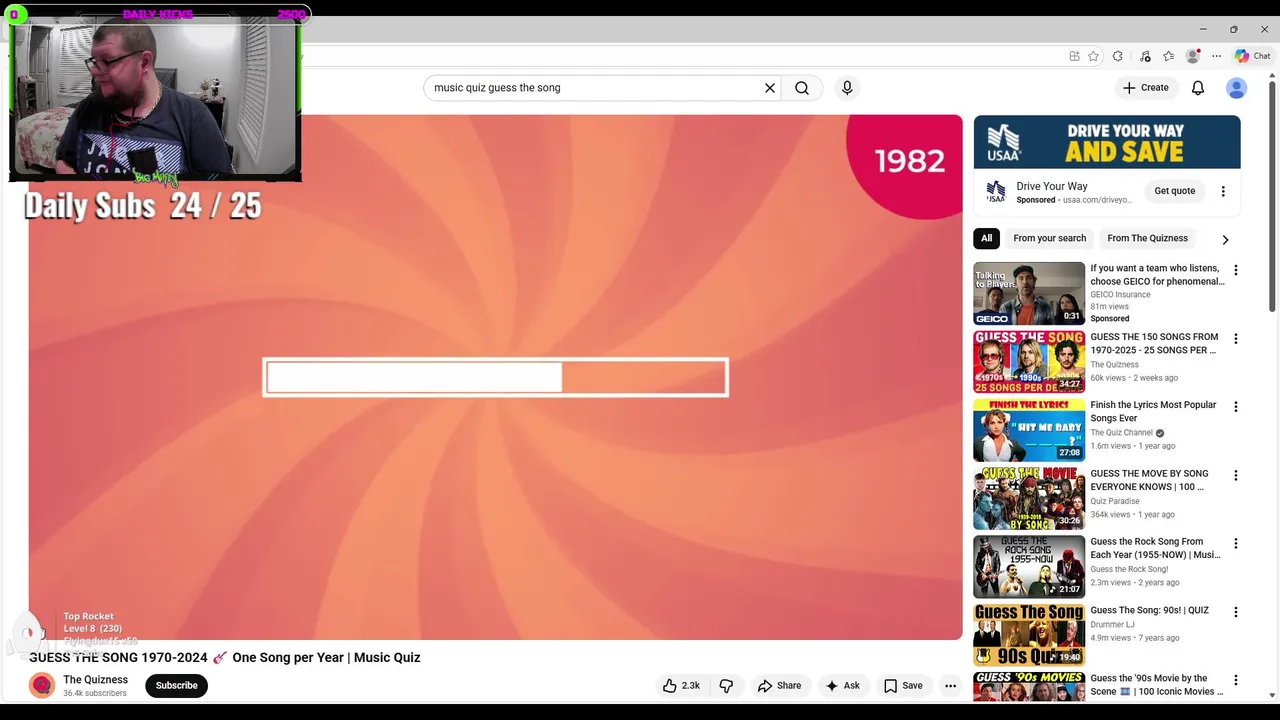
Task: Open more actions under video
Action: coord(950,686)
